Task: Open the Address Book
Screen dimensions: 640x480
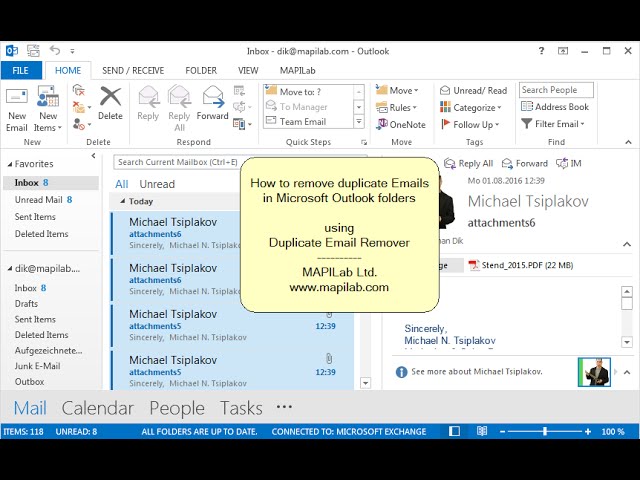Action: 555,107
